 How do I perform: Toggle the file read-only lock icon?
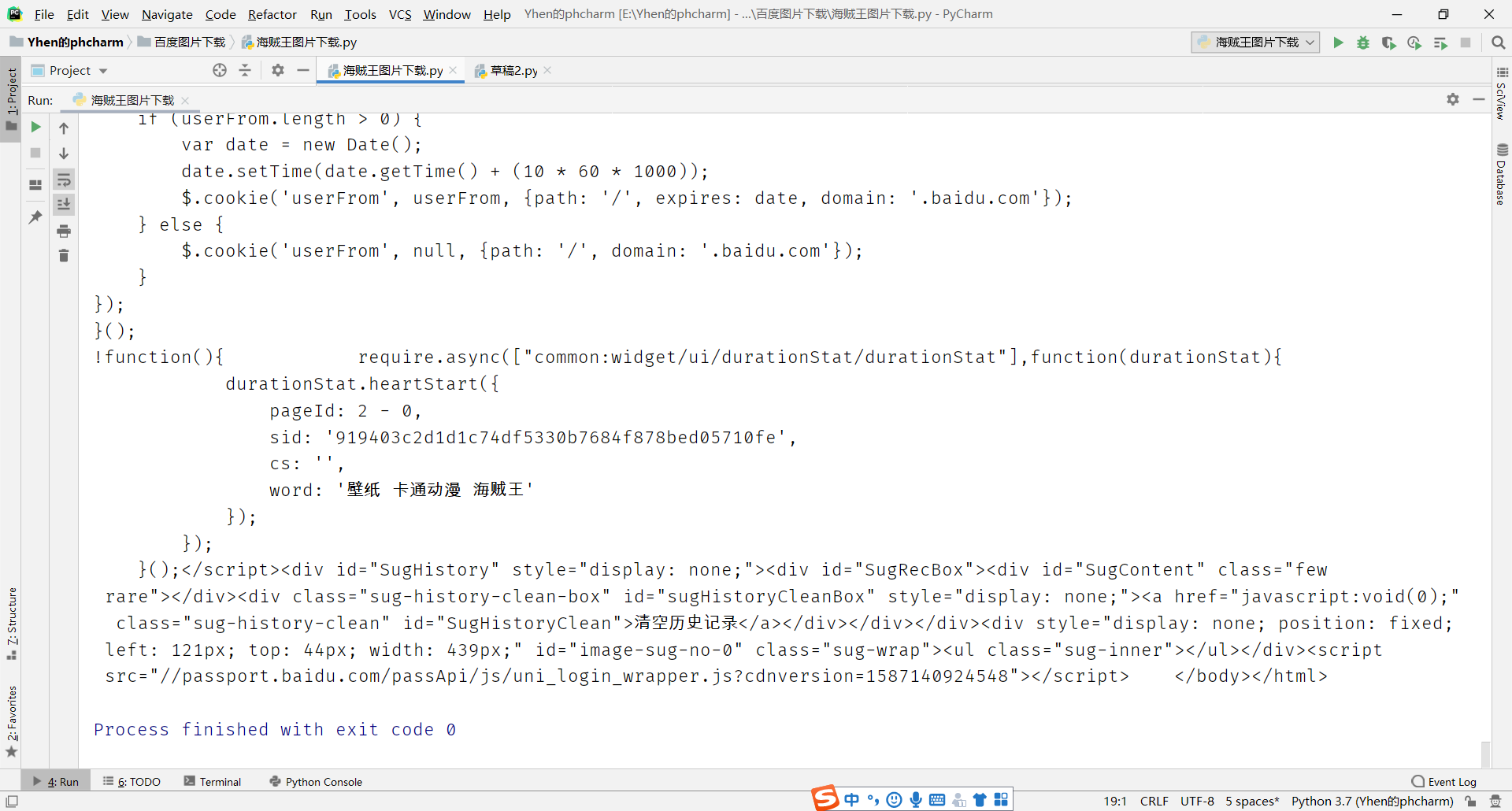coord(1470,801)
